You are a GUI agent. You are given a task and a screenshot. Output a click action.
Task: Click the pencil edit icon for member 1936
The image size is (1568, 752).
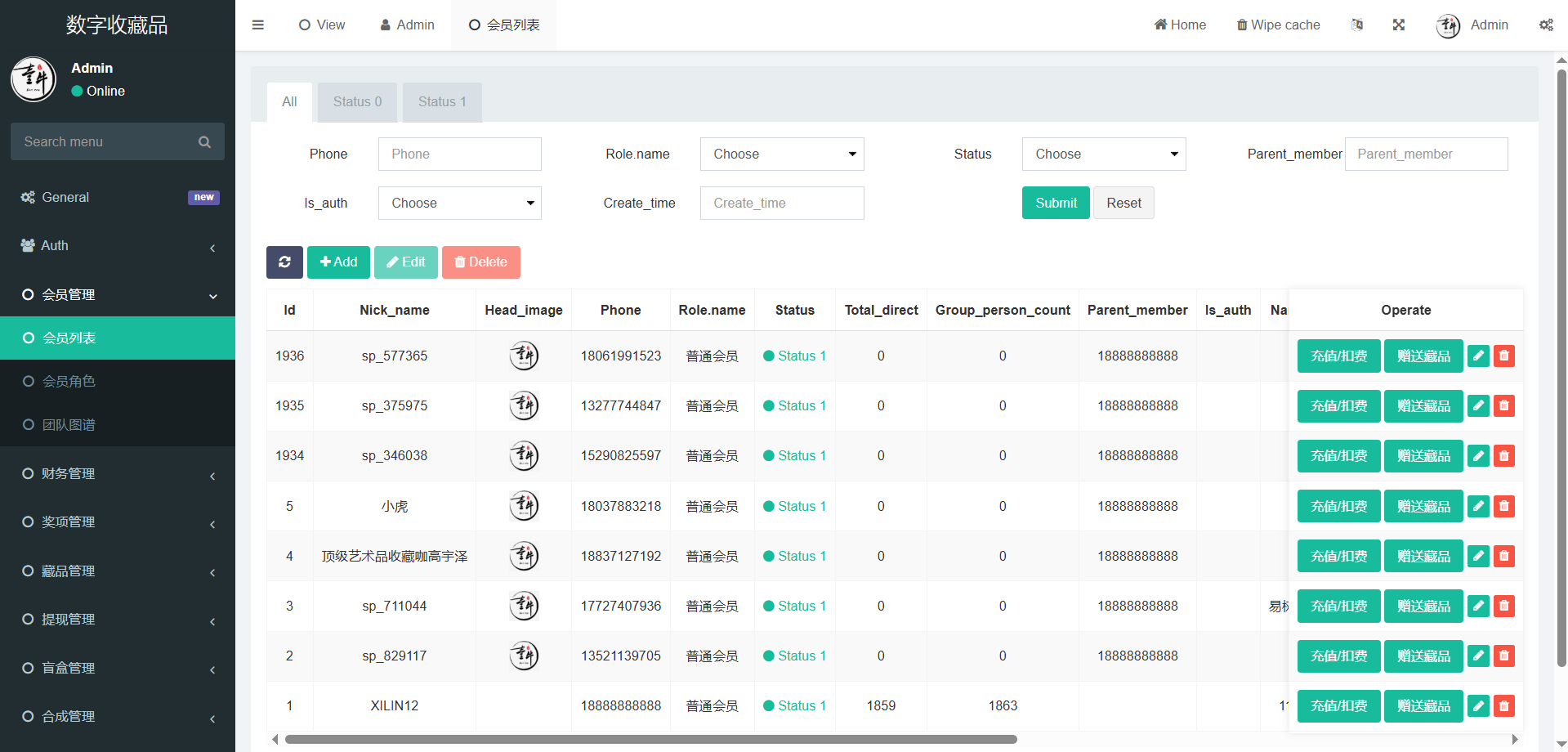tap(1478, 356)
